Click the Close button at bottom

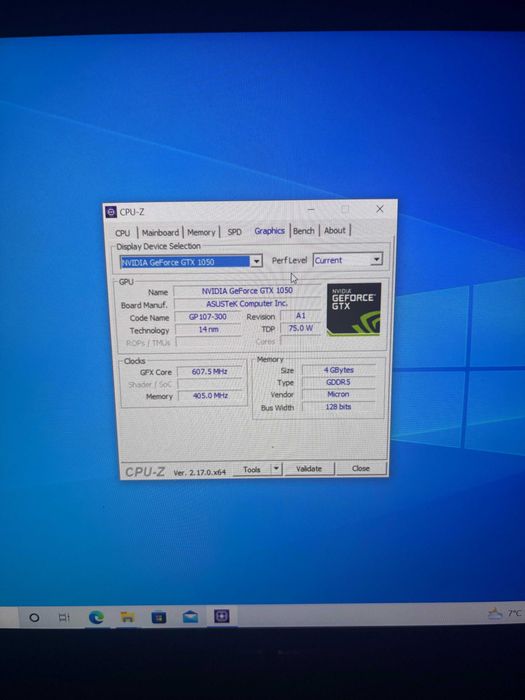(x=361, y=468)
